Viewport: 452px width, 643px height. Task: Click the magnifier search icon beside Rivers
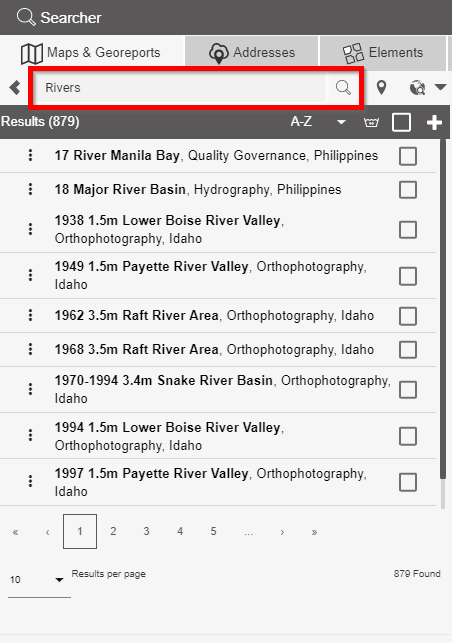[x=343, y=87]
